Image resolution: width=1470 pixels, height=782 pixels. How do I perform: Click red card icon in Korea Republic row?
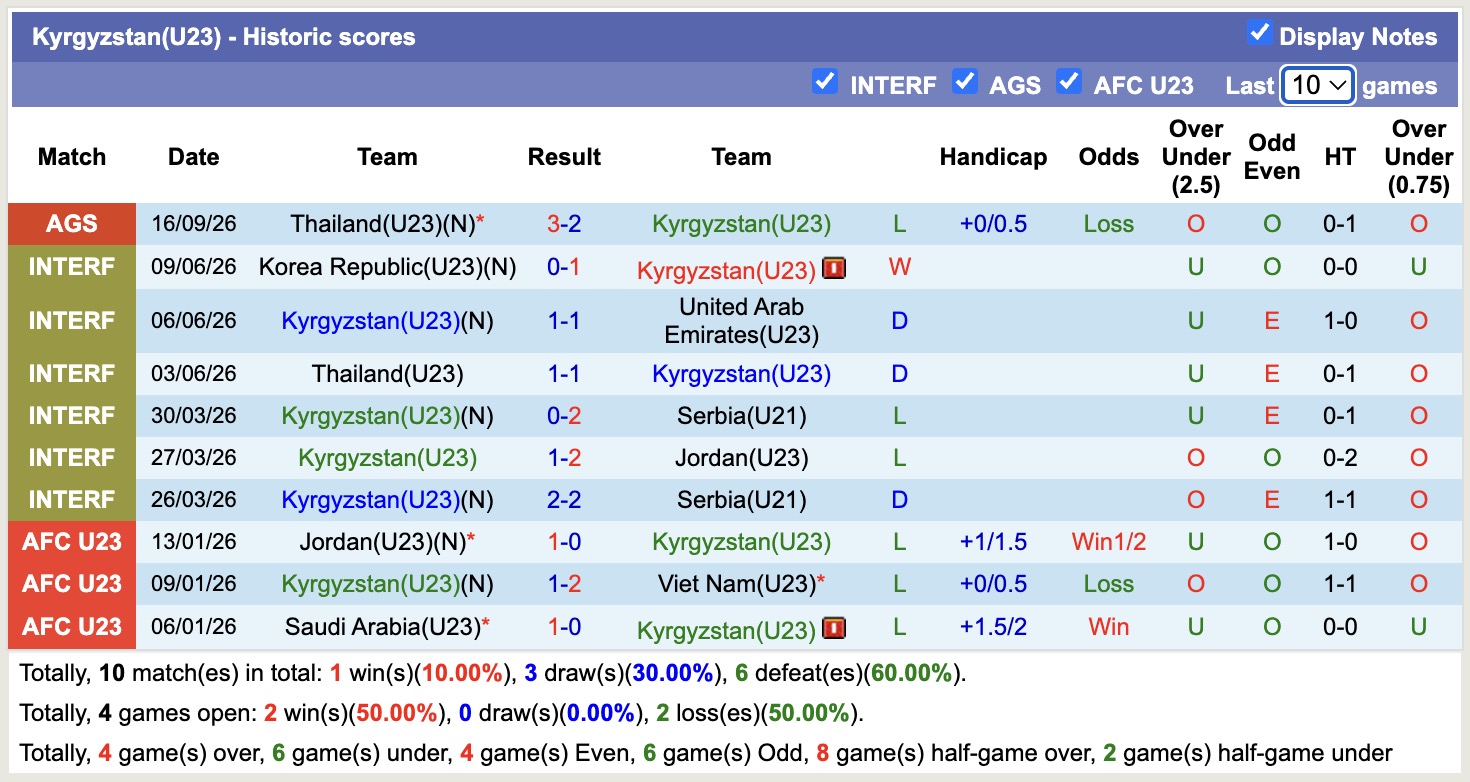(x=834, y=268)
